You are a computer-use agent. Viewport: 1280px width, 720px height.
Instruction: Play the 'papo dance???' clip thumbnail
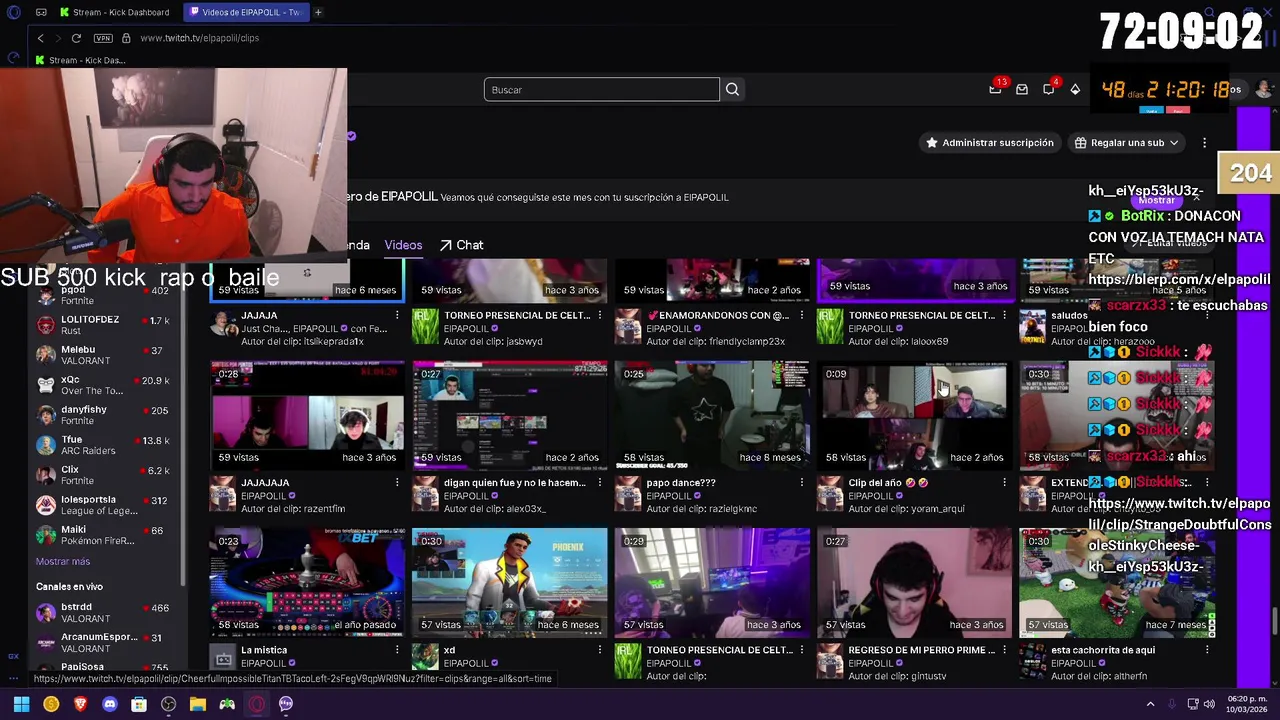coord(712,415)
